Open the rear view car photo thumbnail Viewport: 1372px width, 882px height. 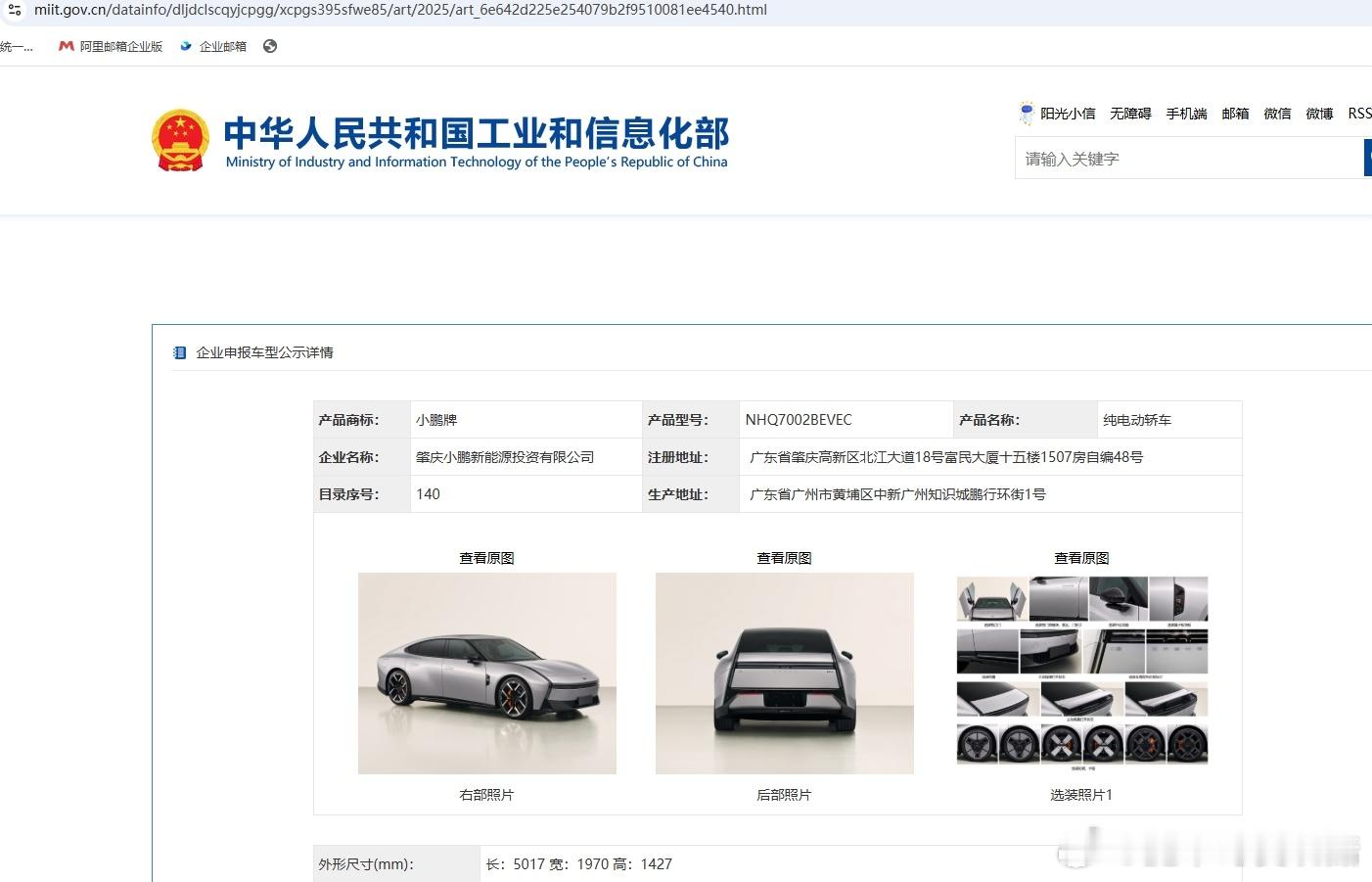click(x=785, y=673)
